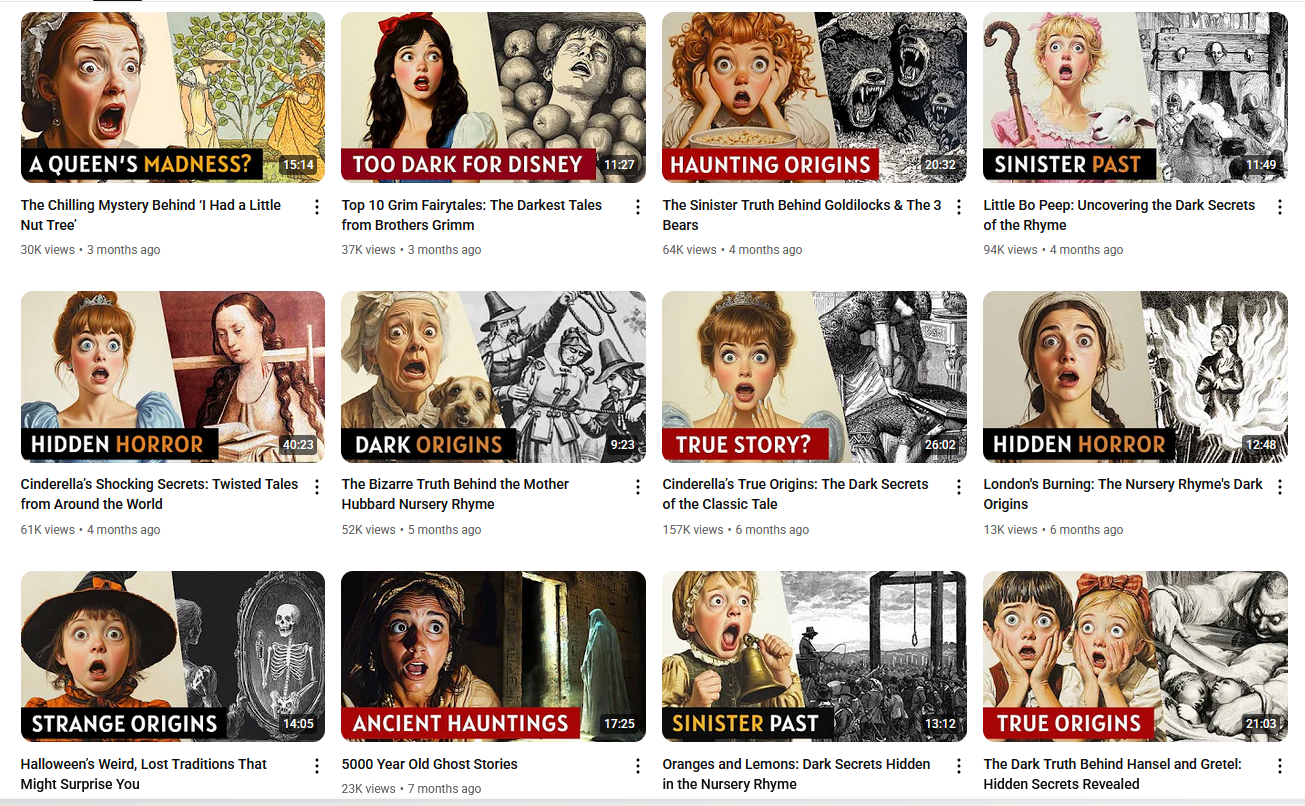The image size is (1305, 806).
Task: Open the 'Haunting Origins' Goldilocks thumbnail
Action: point(814,97)
